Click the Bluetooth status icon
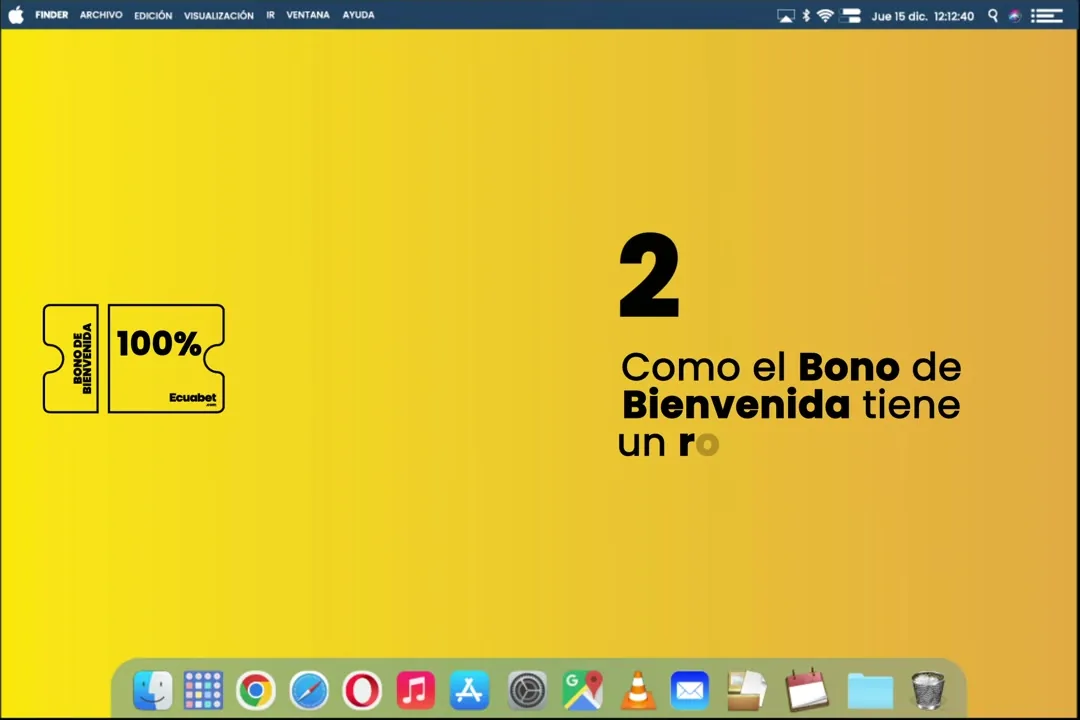Viewport: 1080px width, 720px height. click(806, 15)
